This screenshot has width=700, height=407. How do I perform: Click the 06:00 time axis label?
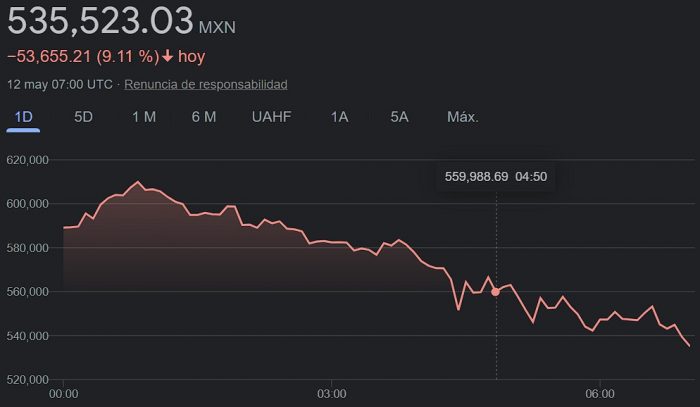click(599, 394)
